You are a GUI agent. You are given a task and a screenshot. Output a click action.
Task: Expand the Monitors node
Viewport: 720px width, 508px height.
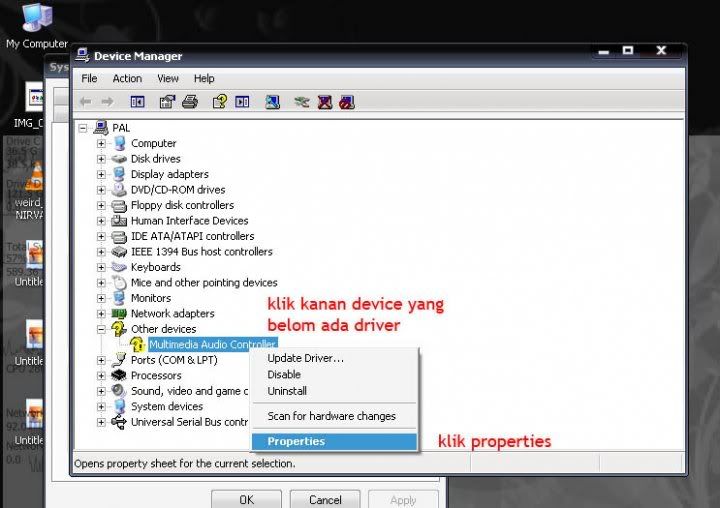click(101, 298)
